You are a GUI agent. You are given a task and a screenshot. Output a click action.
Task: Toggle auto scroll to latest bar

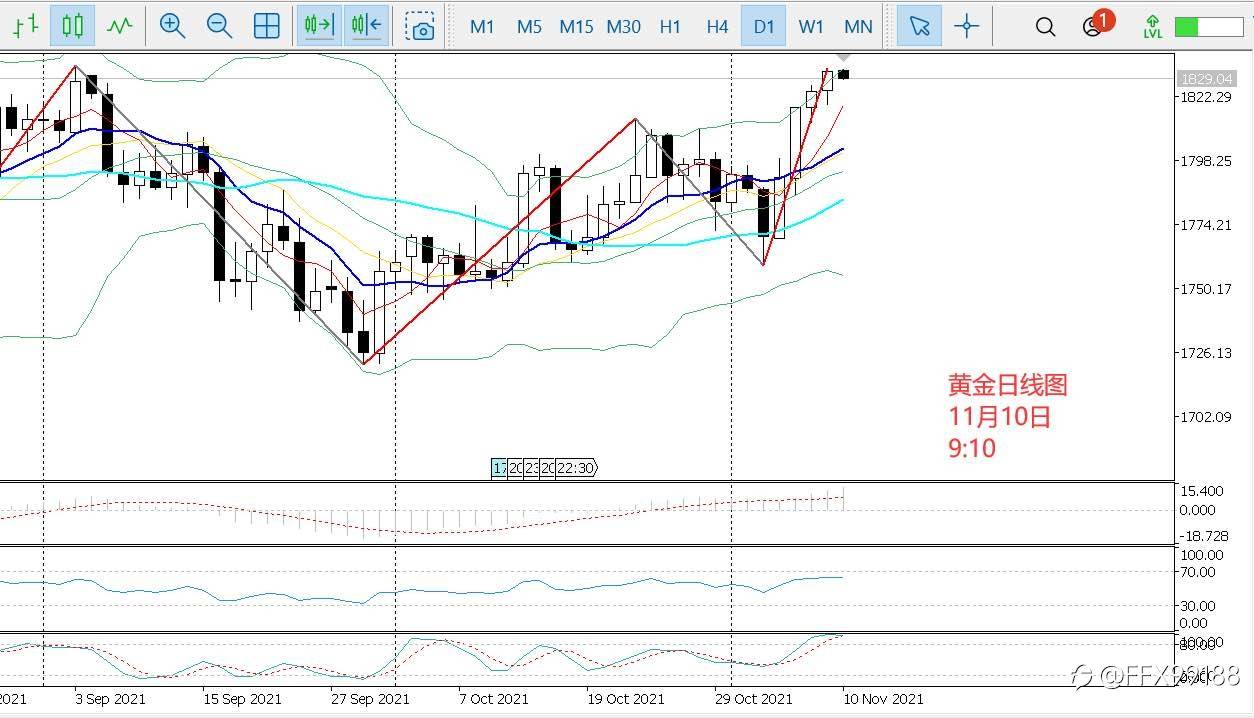coord(319,26)
